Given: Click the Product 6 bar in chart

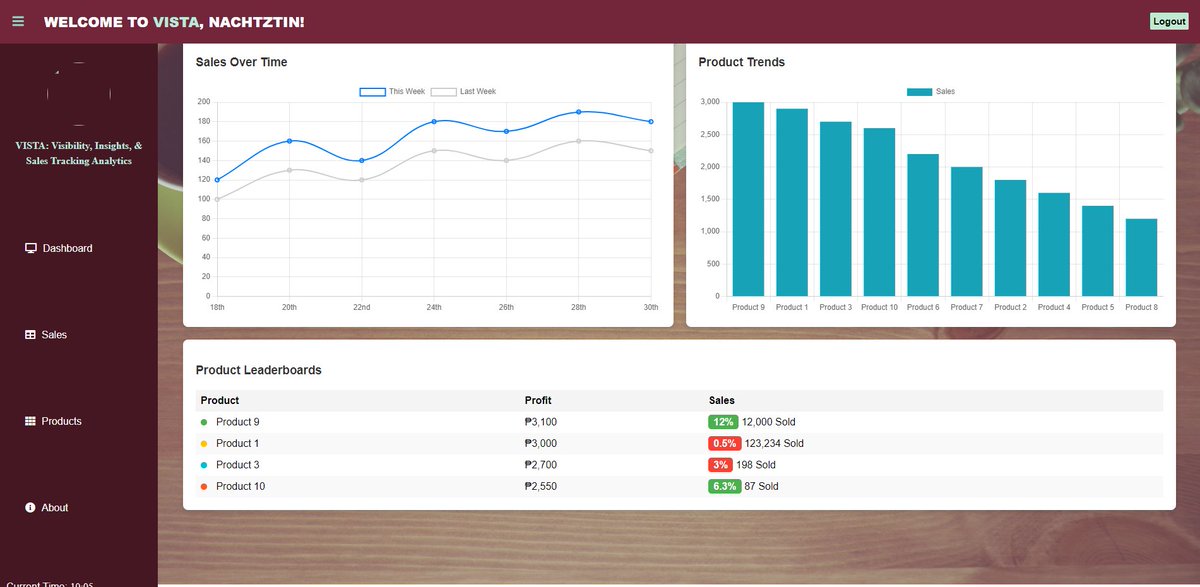Looking at the screenshot, I should click(923, 225).
